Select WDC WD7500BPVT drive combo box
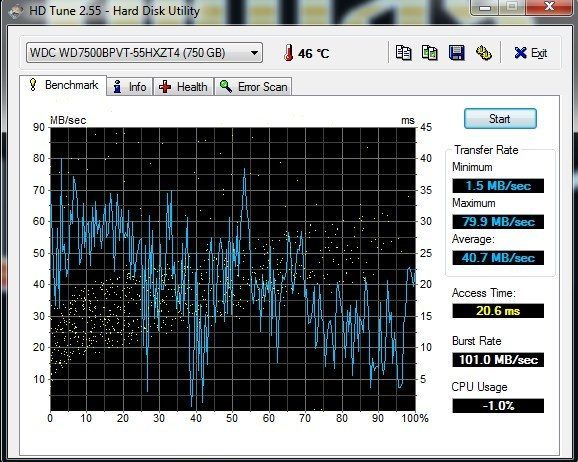Screen dimensions: 578x462 pyautogui.click(x=144, y=53)
